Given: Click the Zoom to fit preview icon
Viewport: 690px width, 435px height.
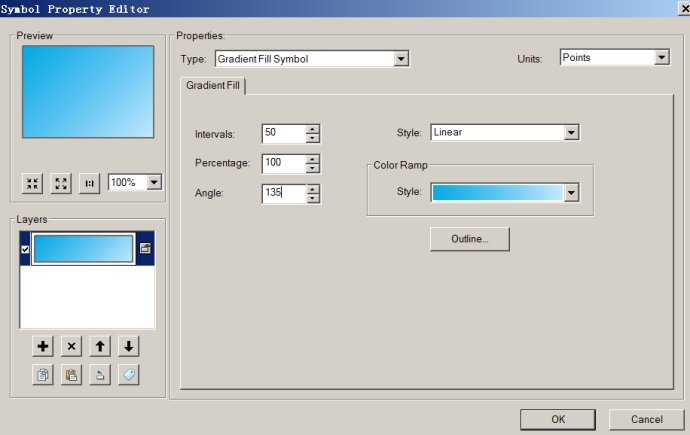Looking at the screenshot, I should click(32, 183).
